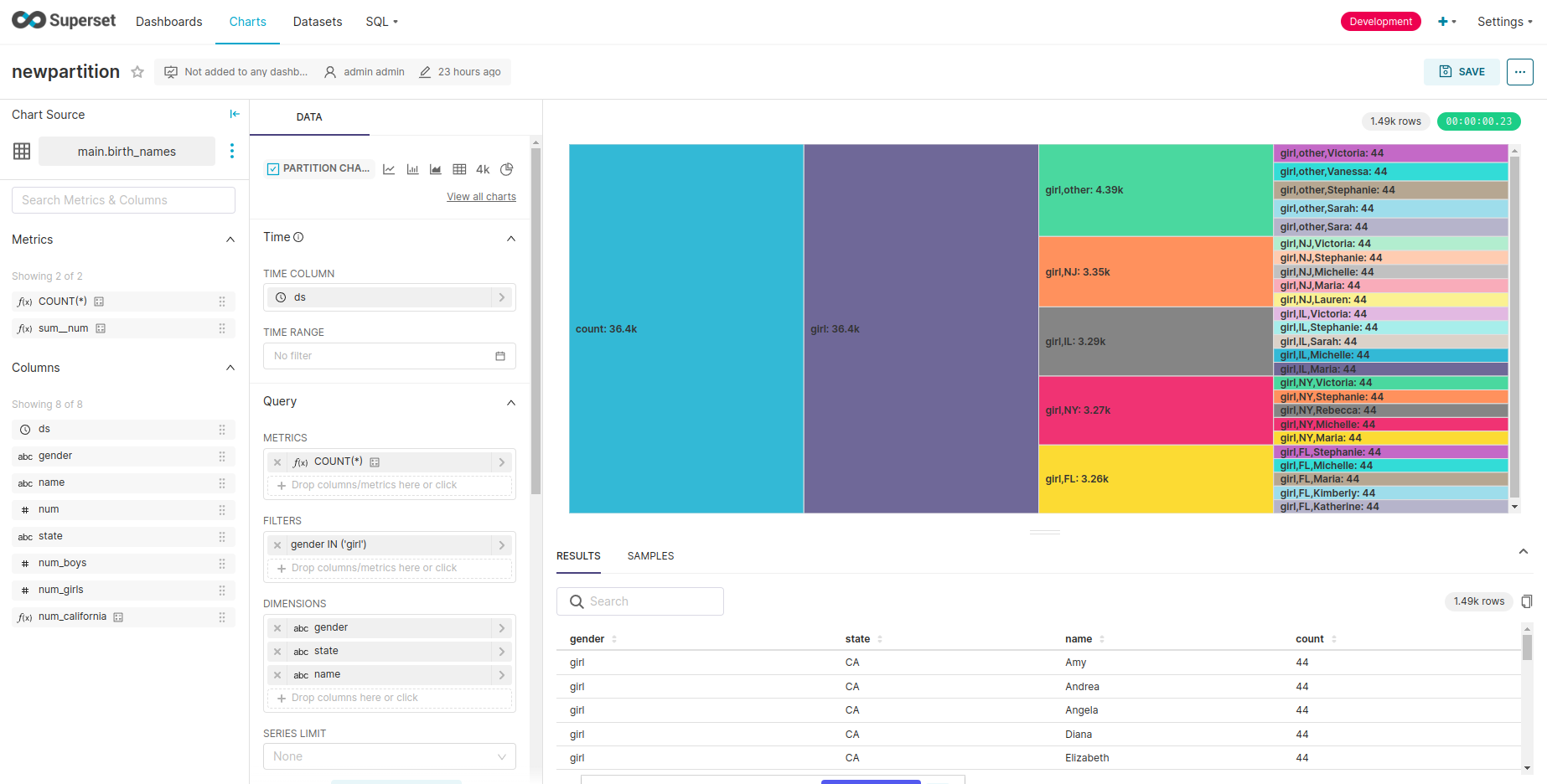Viewport: 1547px width, 784px height.
Task: Select the Bar Chart visualization icon
Action: coord(412,168)
